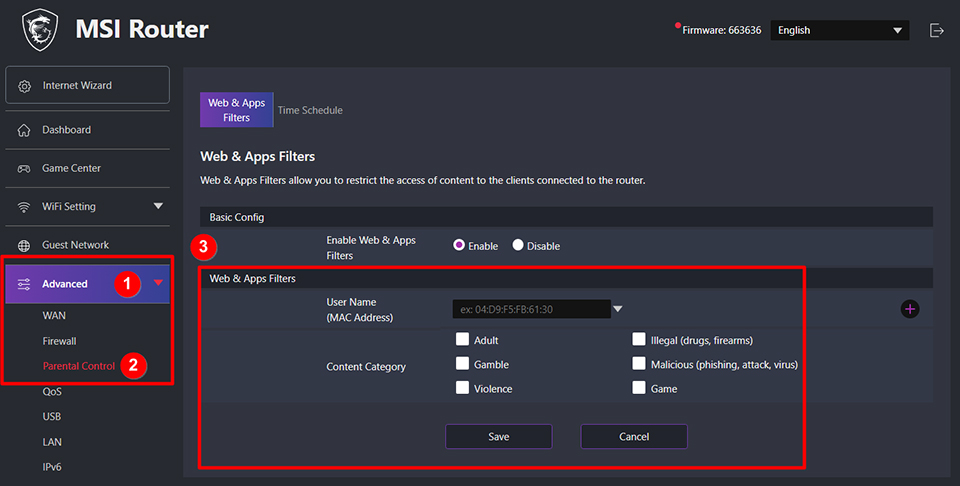
Task: Click the Internet Wizard gear icon
Action: 24,86
